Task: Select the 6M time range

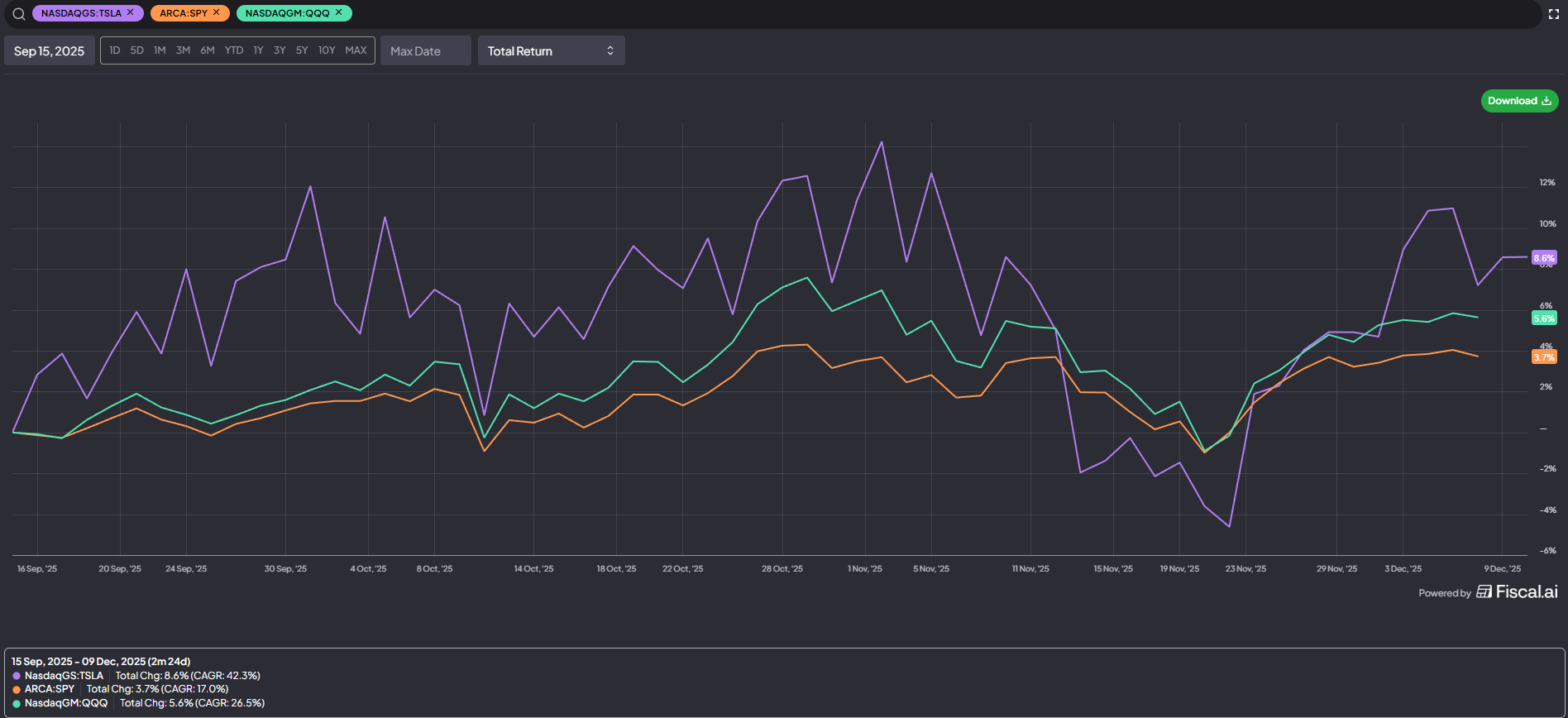Action: [x=208, y=50]
